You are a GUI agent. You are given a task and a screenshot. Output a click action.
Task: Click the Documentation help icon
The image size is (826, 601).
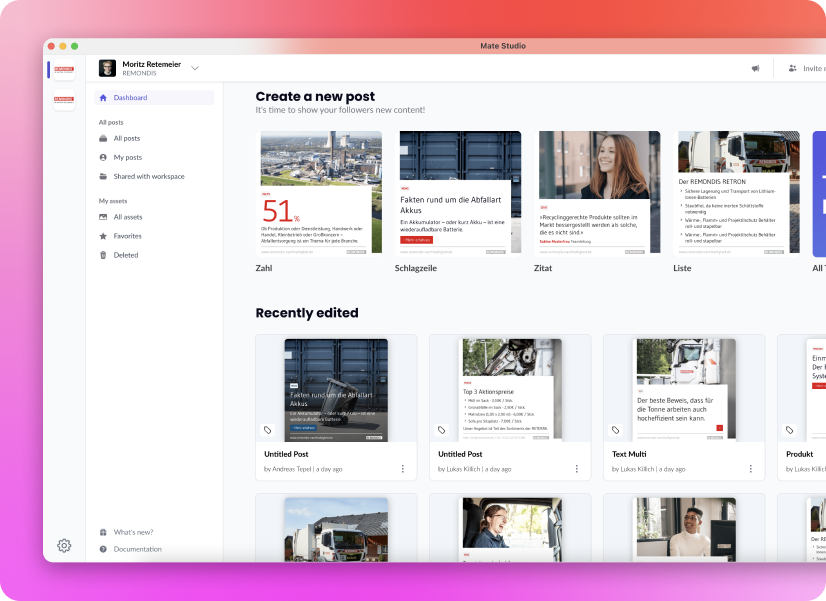(x=103, y=549)
